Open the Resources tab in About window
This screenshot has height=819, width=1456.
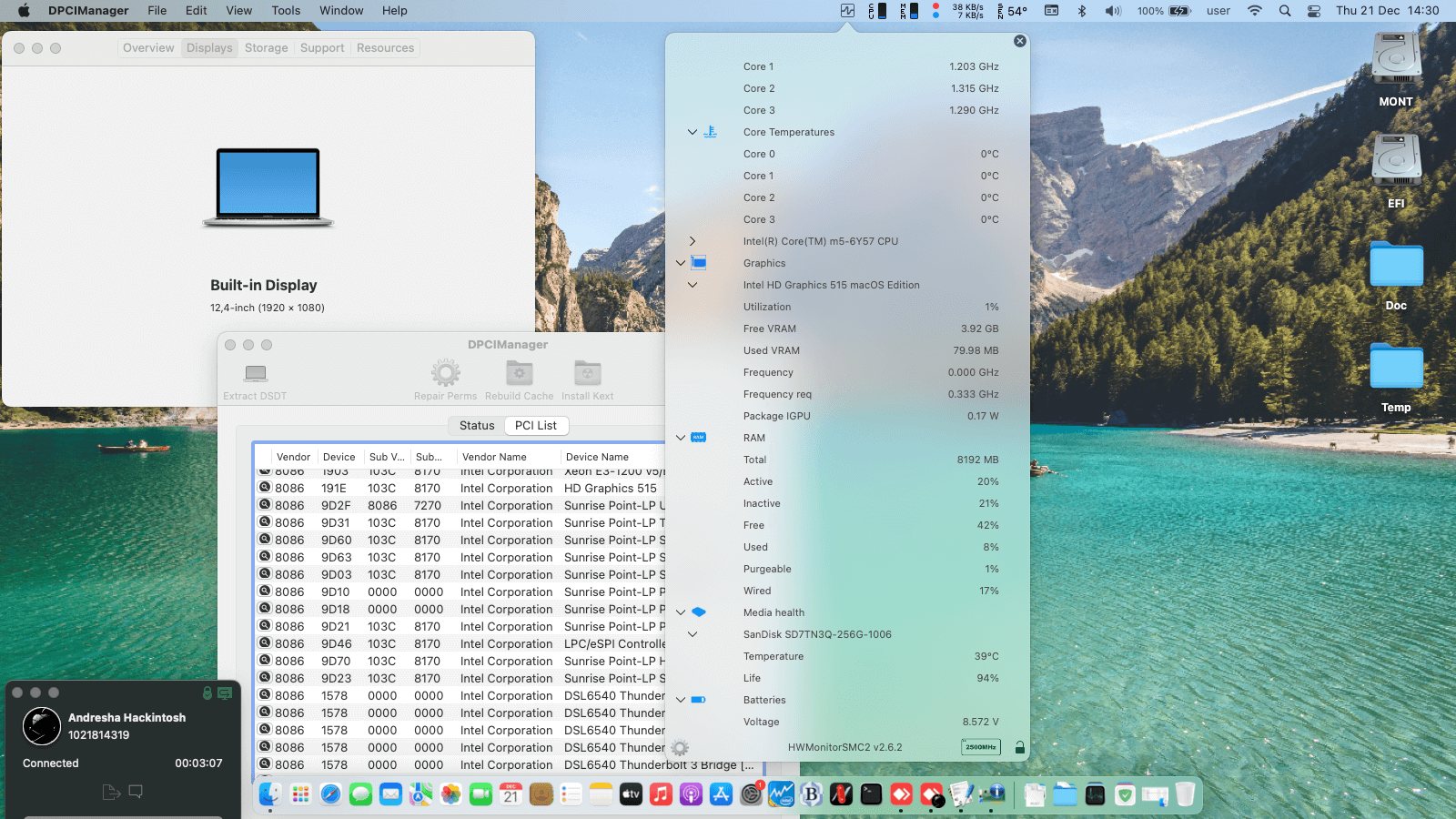(385, 48)
